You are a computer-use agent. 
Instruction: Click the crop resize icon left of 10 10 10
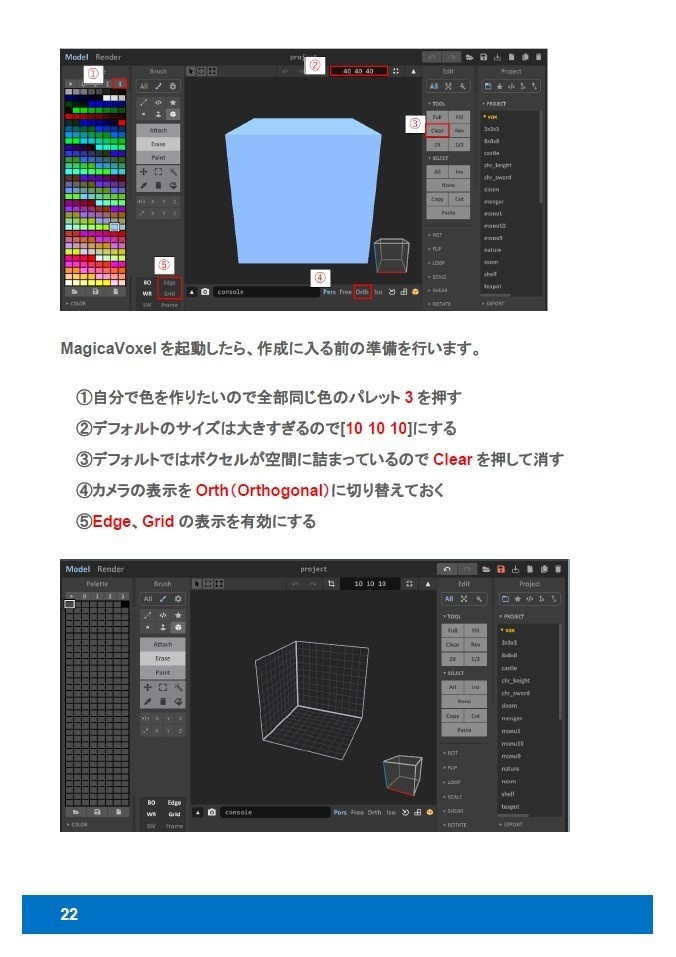[331, 584]
